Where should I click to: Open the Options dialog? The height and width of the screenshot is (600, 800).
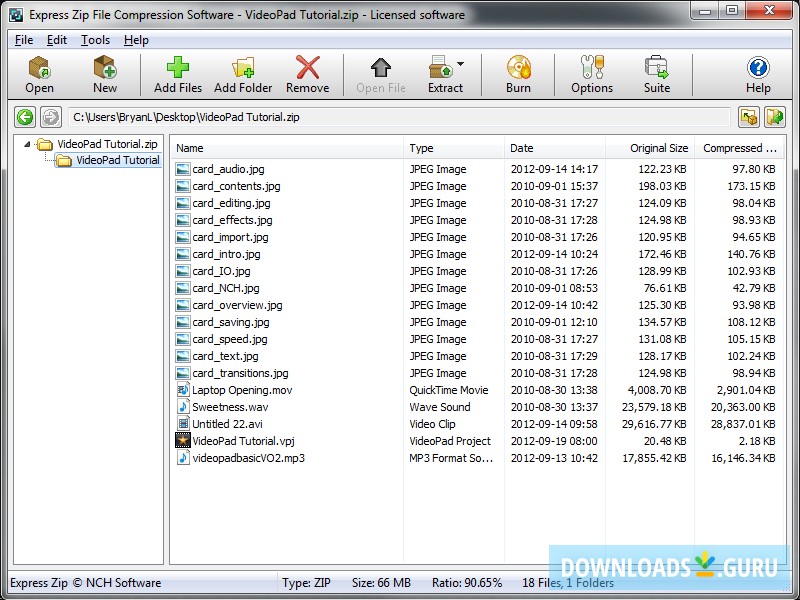(590, 75)
